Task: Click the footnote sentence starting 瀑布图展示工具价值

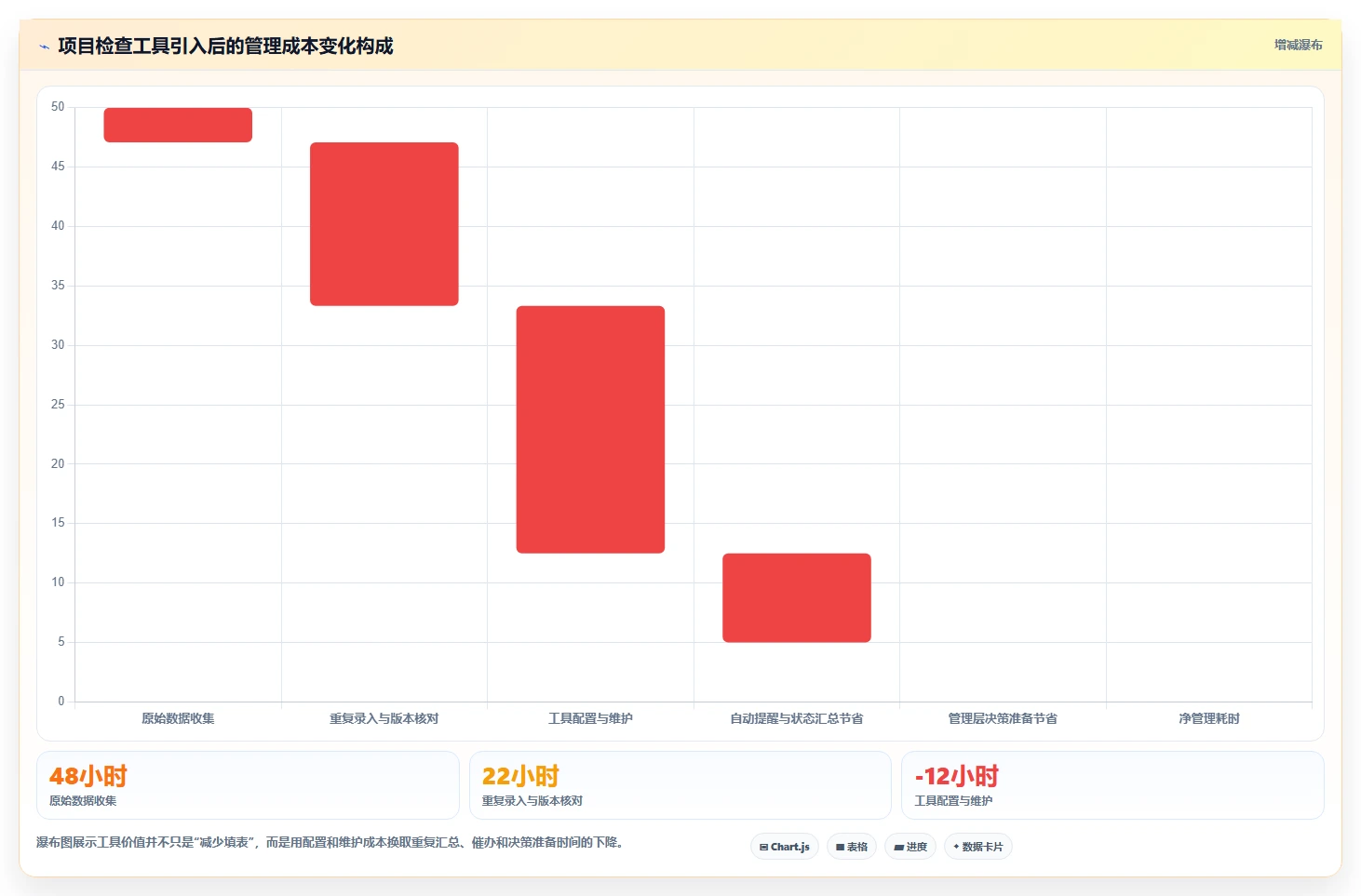Action: tap(330, 842)
